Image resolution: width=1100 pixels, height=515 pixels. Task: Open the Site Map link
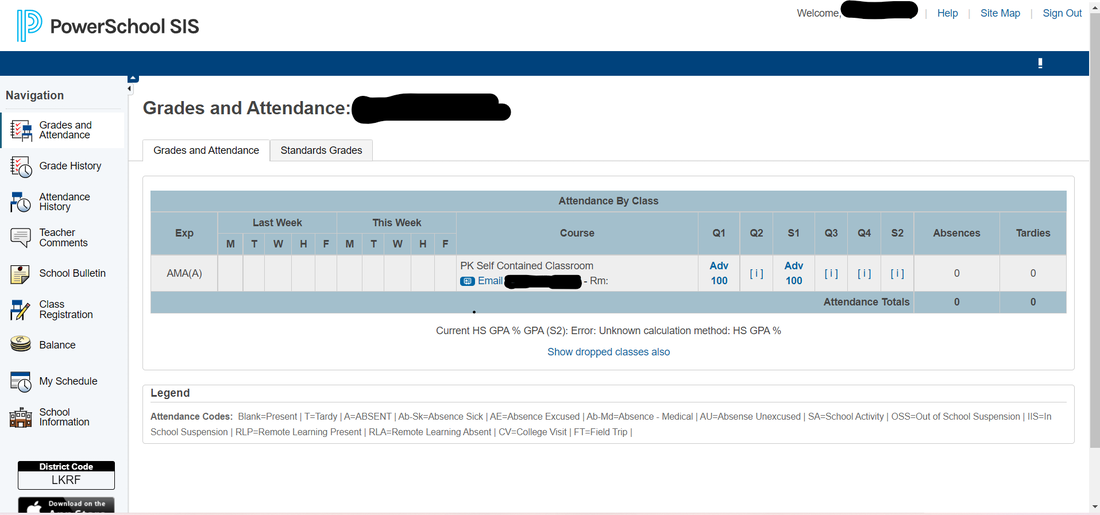pos(1000,13)
